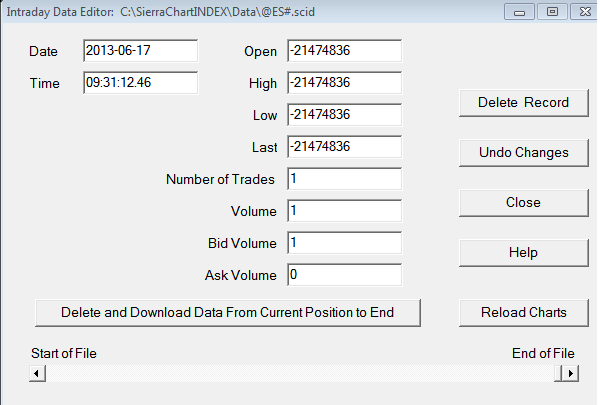Maximize the Intraday Data Editor window
The height and width of the screenshot is (405, 600).
[x=552, y=12]
